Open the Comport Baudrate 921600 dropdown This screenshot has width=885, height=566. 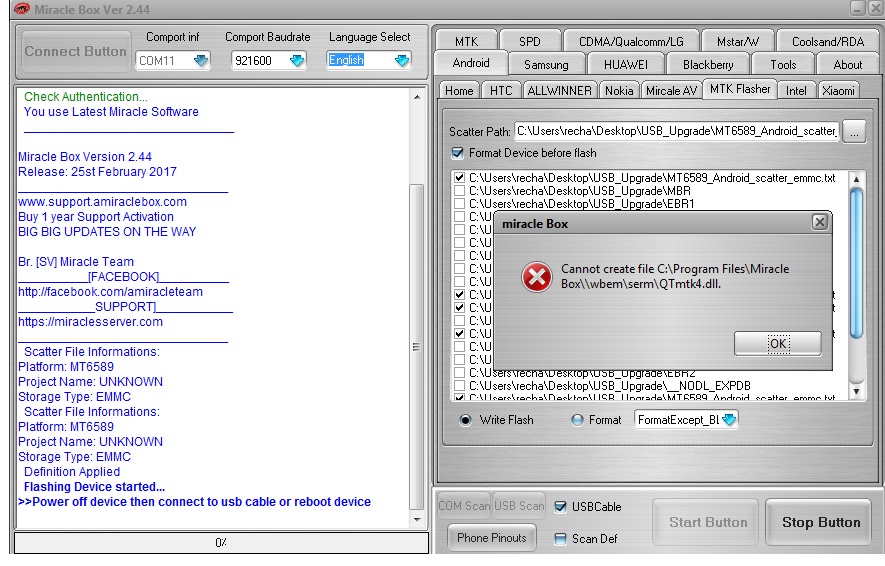pyautogui.click(x=296, y=60)
